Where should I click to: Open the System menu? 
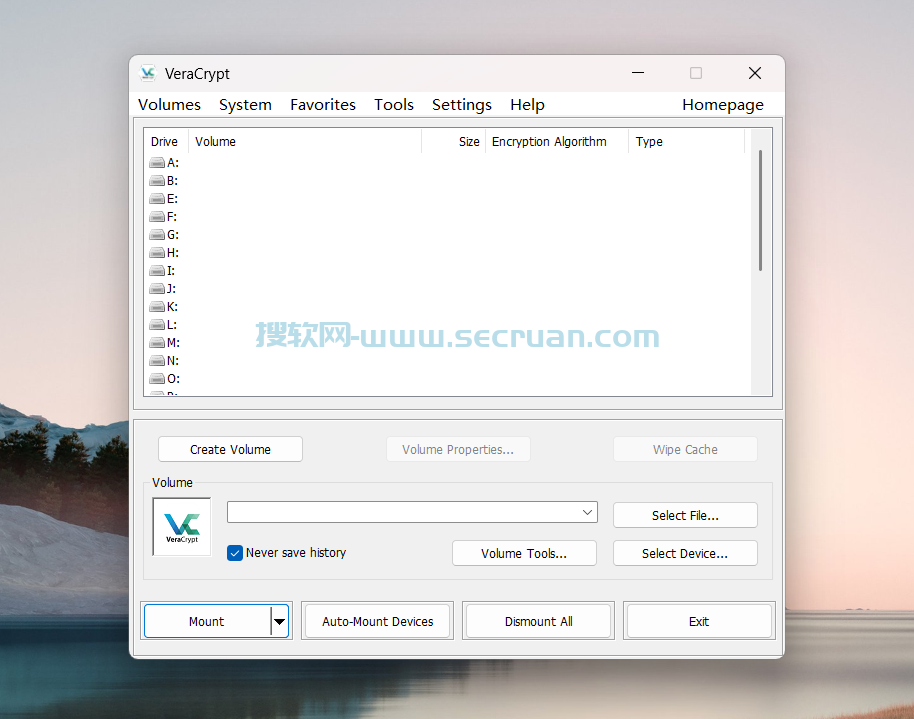click(245, 105)
